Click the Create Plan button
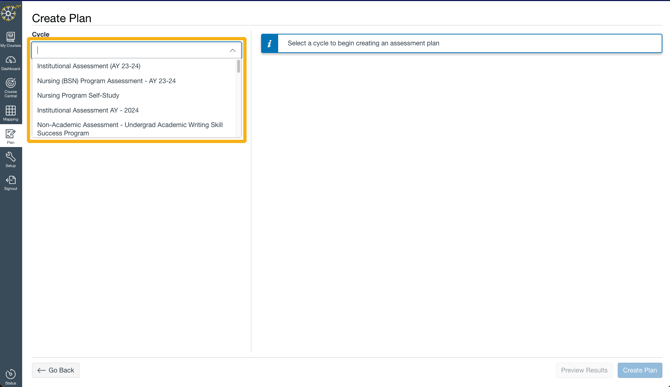Screen dimensions: 670x387 [640, 370]
